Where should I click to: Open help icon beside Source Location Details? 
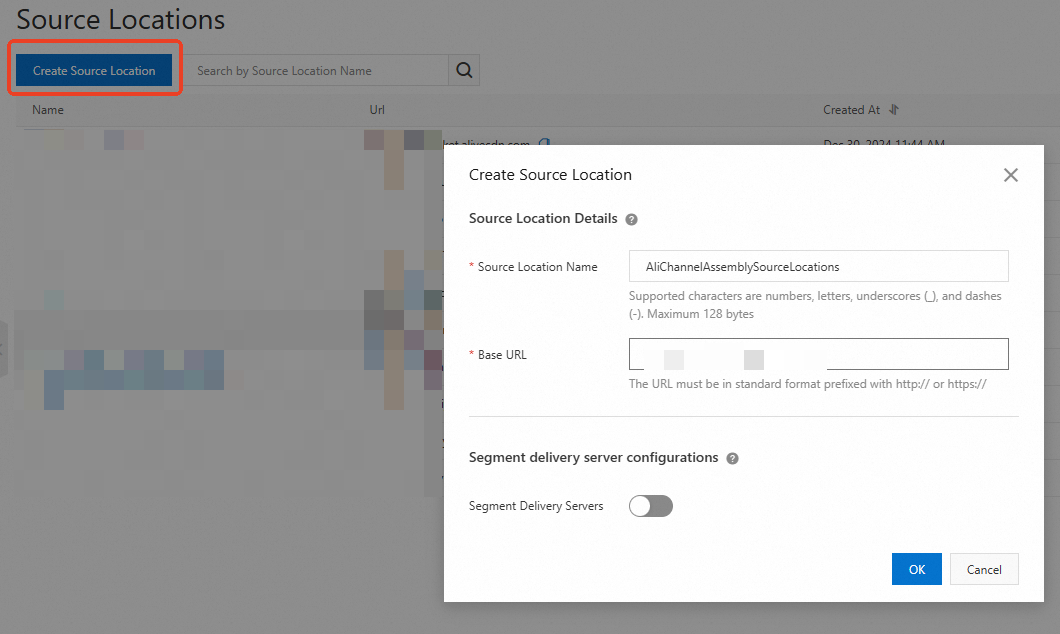(x=632, y=219)
